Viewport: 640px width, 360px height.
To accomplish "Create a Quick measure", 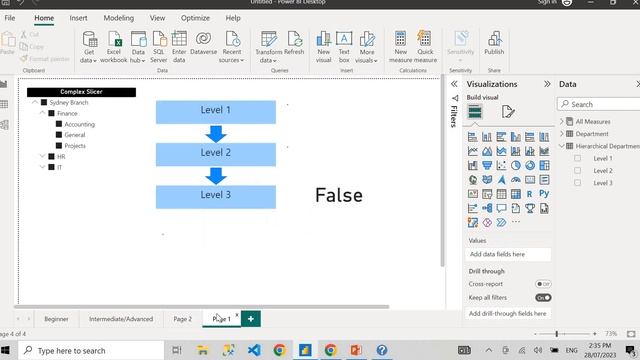I will tap(425, 47).
